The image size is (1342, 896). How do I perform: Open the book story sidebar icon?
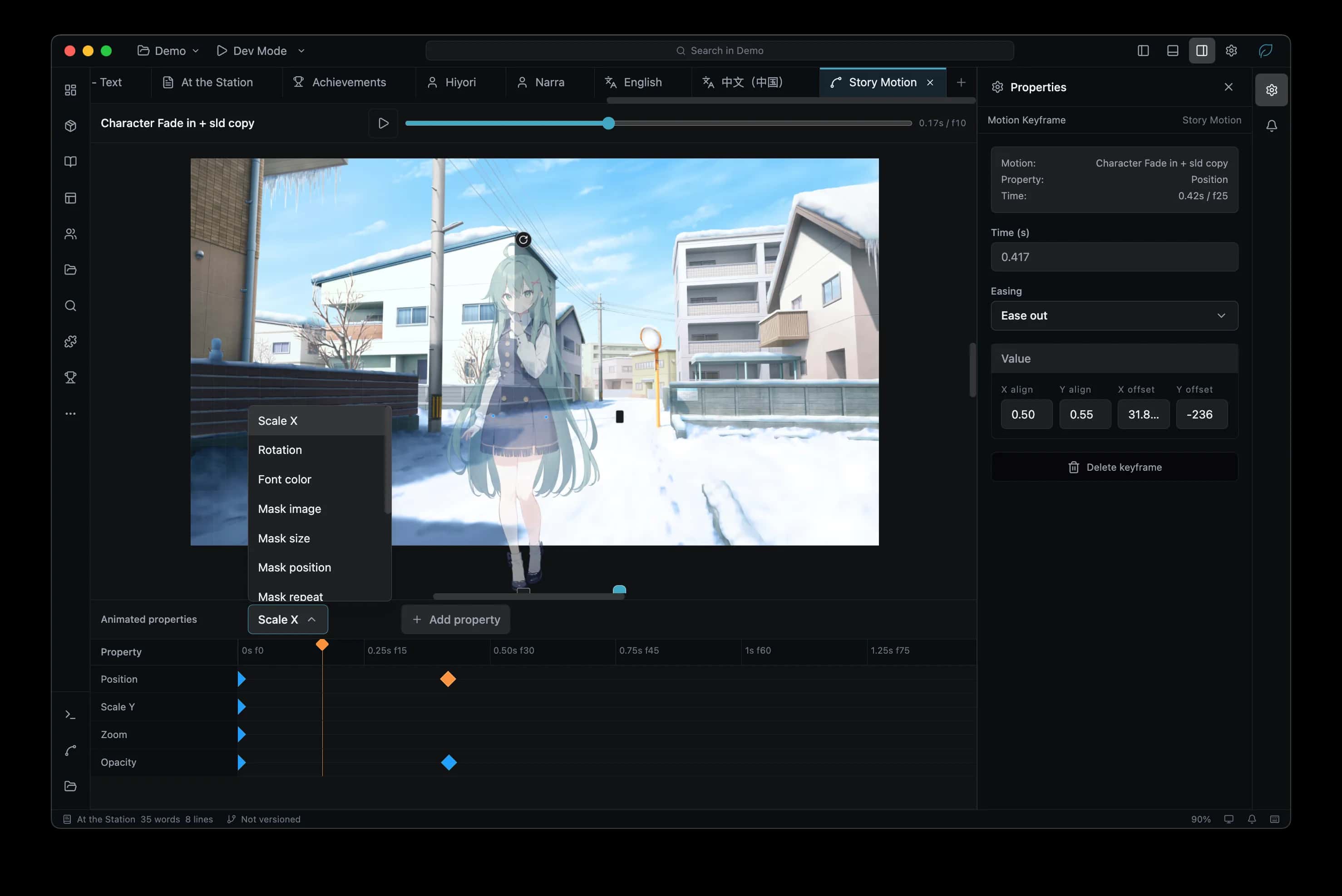[70, 162]
